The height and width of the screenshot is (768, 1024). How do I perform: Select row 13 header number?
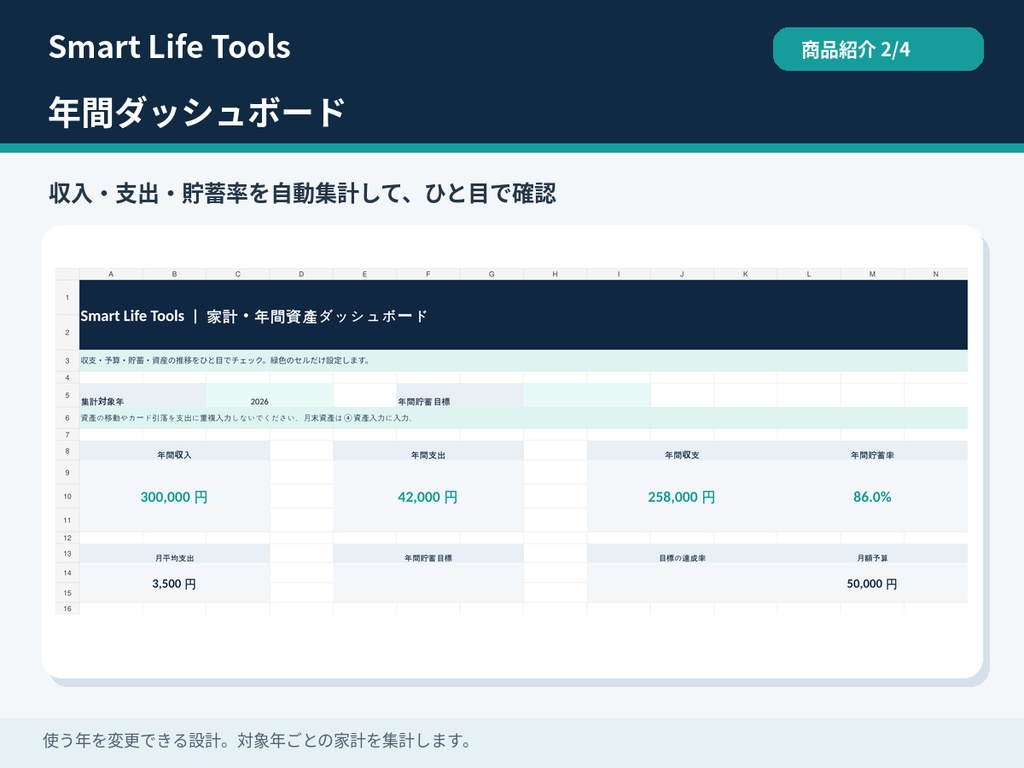[67, 553]
